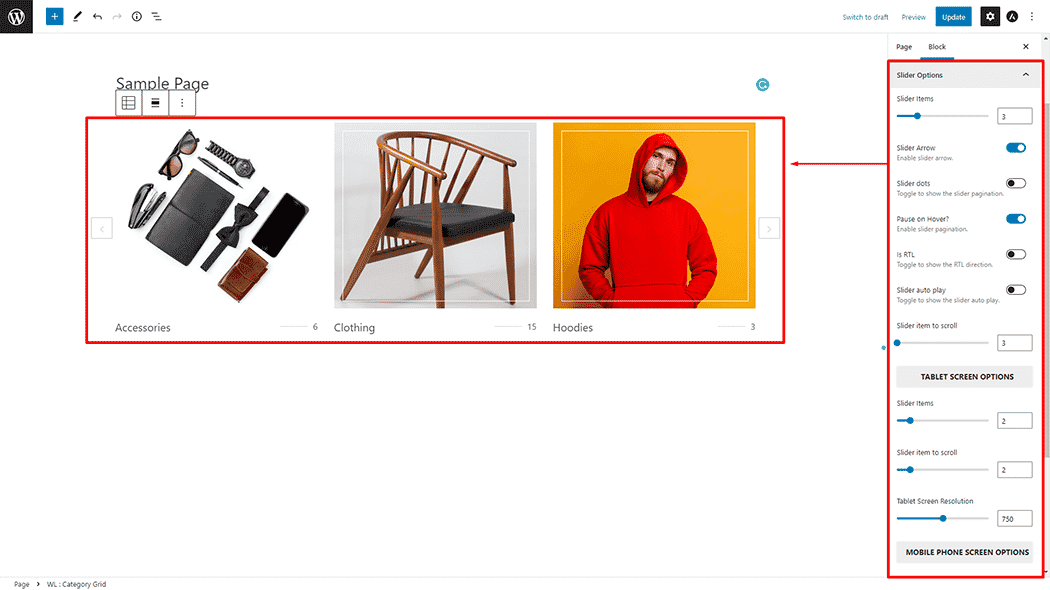Open the document details info icon
Screen dimensions: 1050x590
tap(137, 16)
